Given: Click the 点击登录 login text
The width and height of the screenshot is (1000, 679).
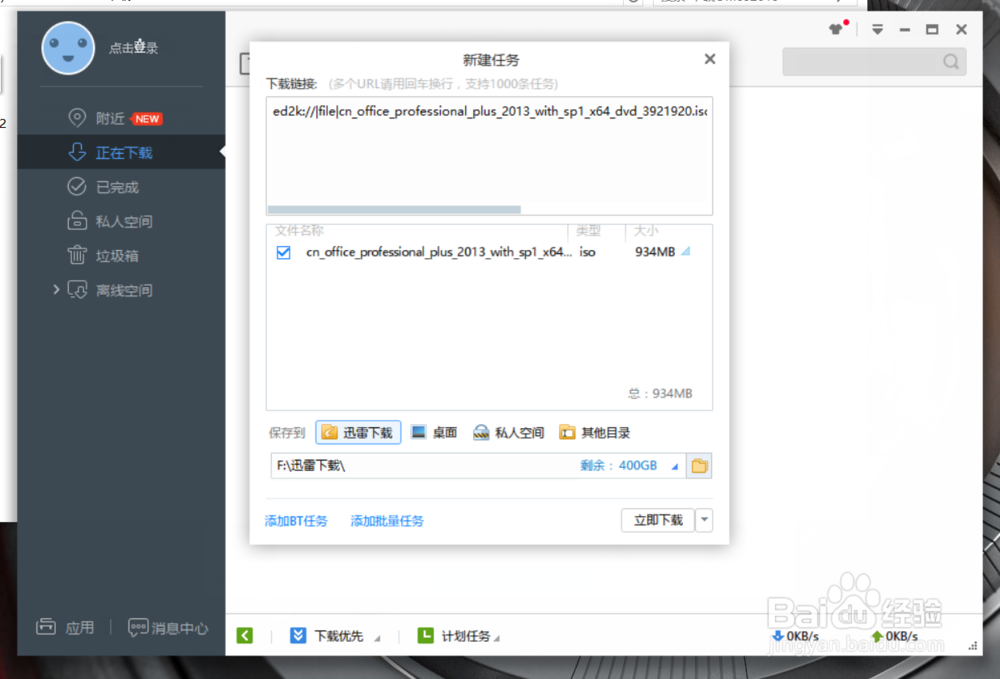Looking at the screenshot, I should coord(133,48).
